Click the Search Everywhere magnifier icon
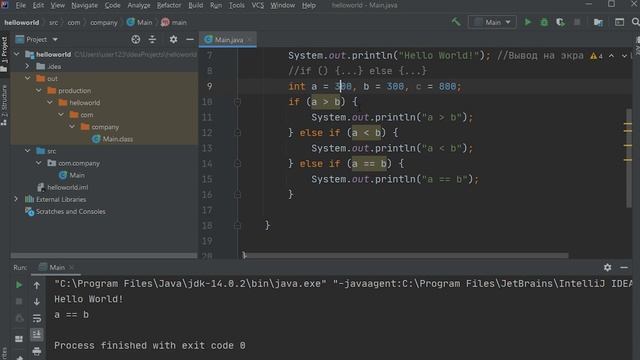Screen dimensions: 640x360 click(636, 22)
